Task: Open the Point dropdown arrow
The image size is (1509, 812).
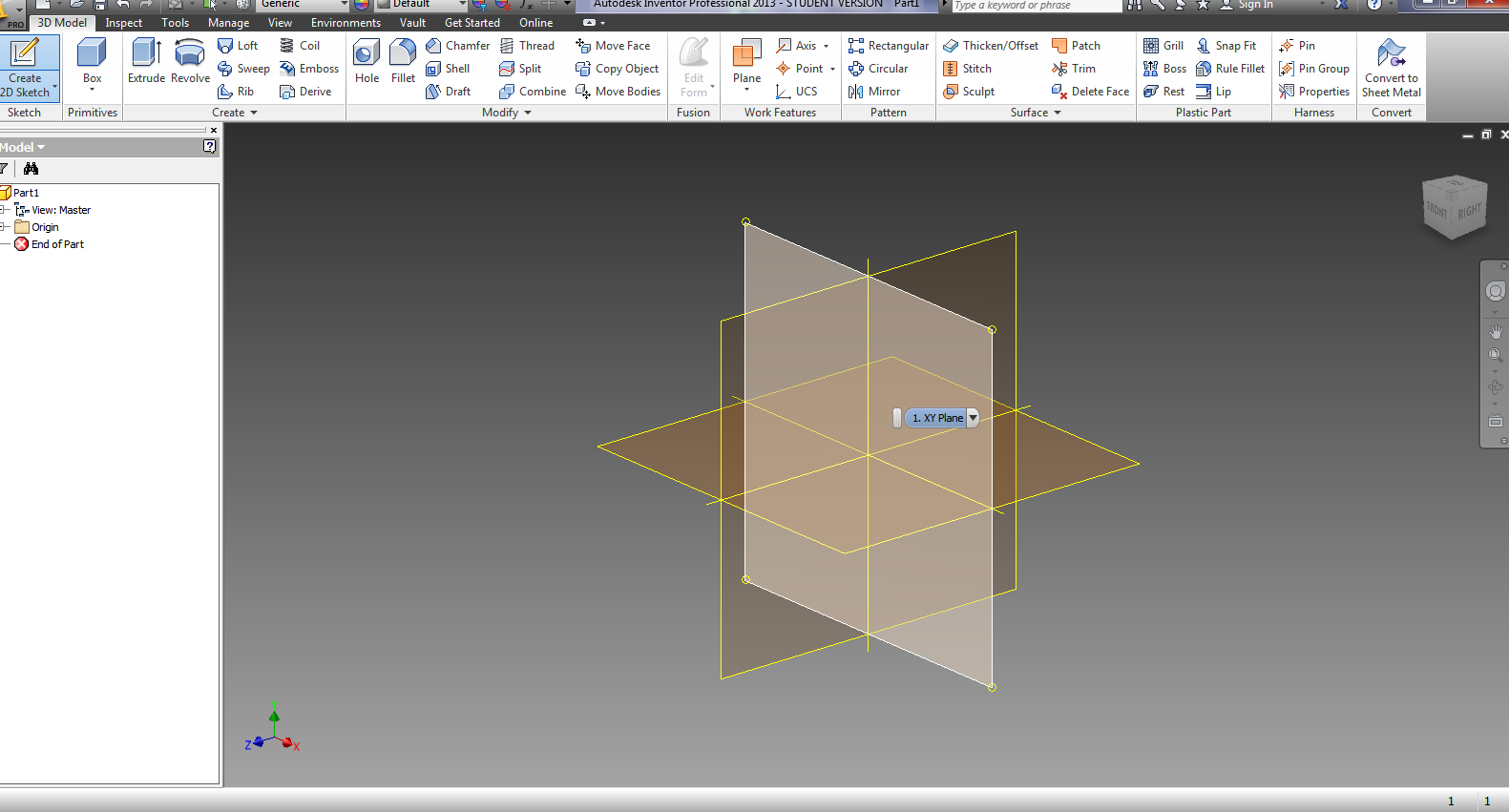Action: (832, 69)
